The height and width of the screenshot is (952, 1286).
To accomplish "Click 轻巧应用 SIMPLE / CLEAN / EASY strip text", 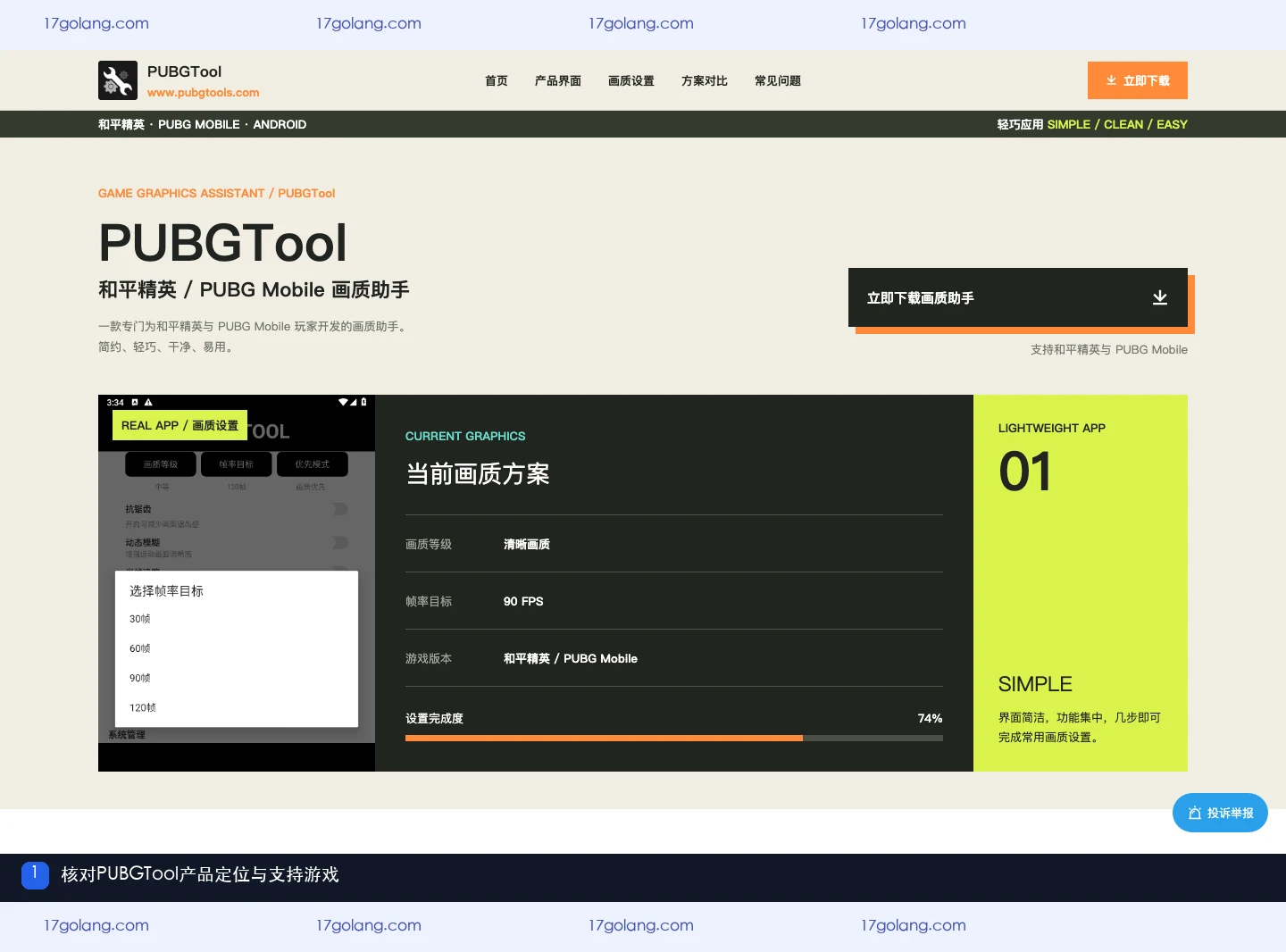I will 1092,124.
